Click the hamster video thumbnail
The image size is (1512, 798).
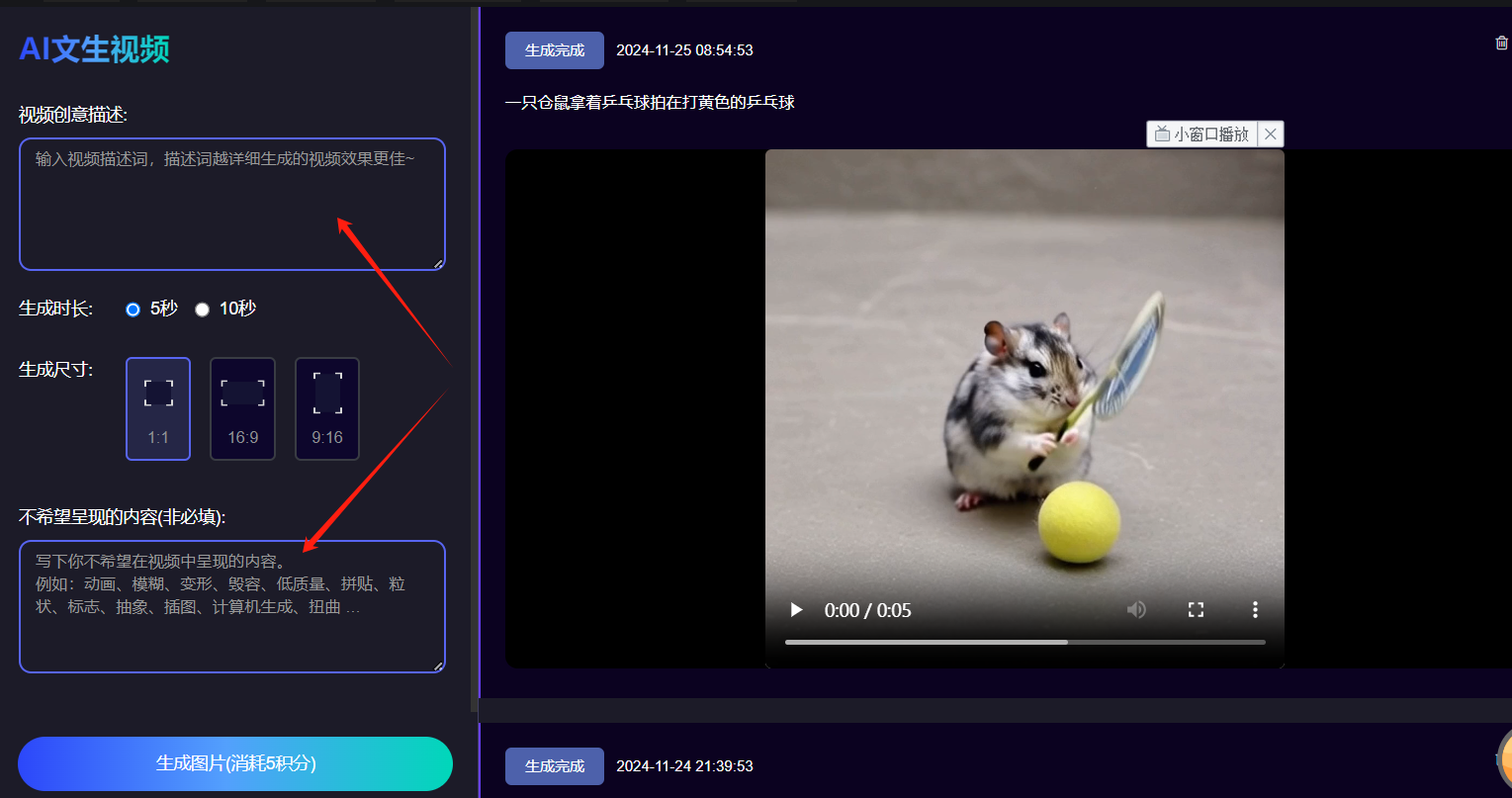[1024, 376]
